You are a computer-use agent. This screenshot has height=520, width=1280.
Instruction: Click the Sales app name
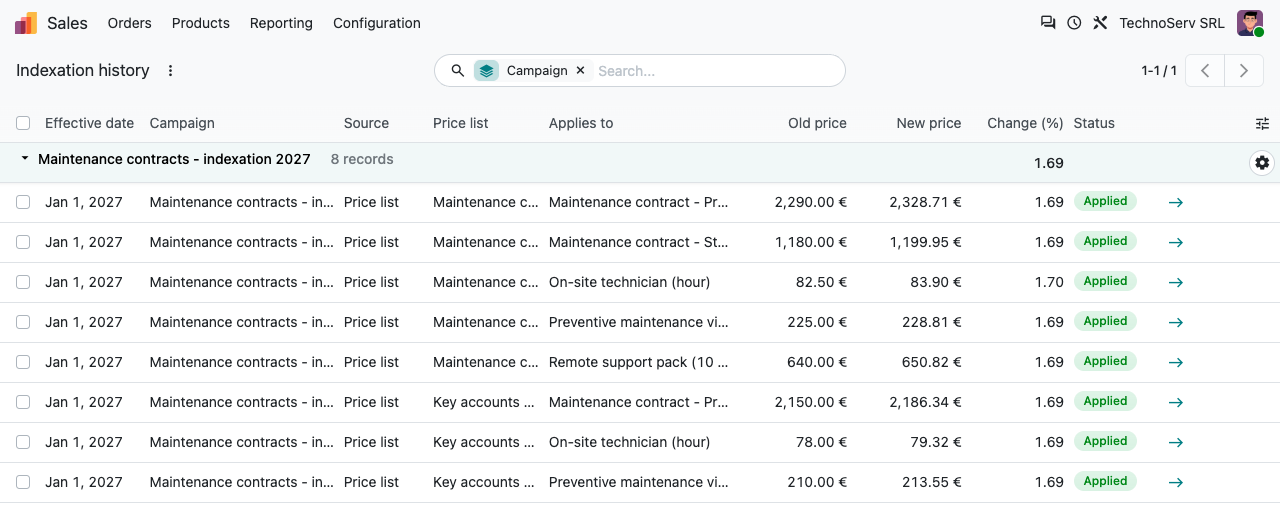tap(68, 23)
